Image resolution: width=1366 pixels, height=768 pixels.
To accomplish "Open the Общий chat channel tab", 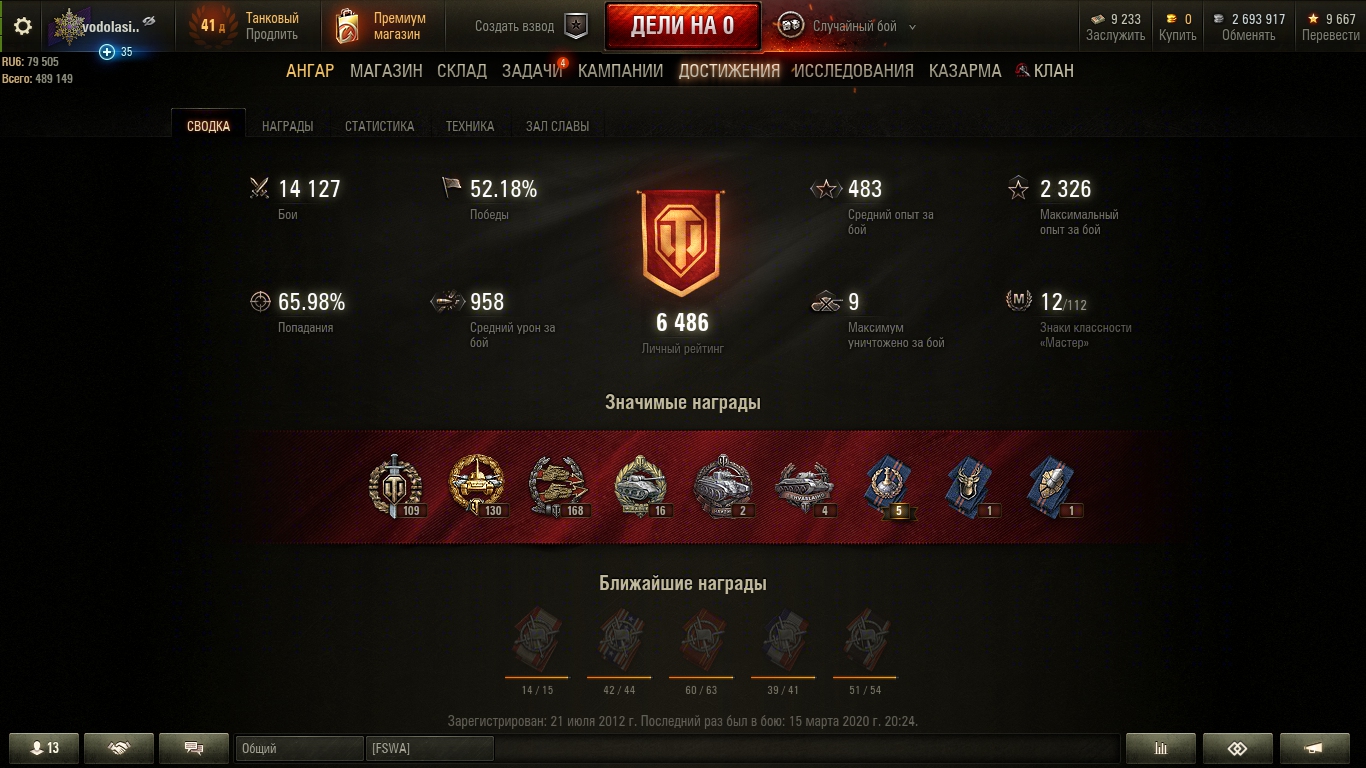I will [299, 748].
